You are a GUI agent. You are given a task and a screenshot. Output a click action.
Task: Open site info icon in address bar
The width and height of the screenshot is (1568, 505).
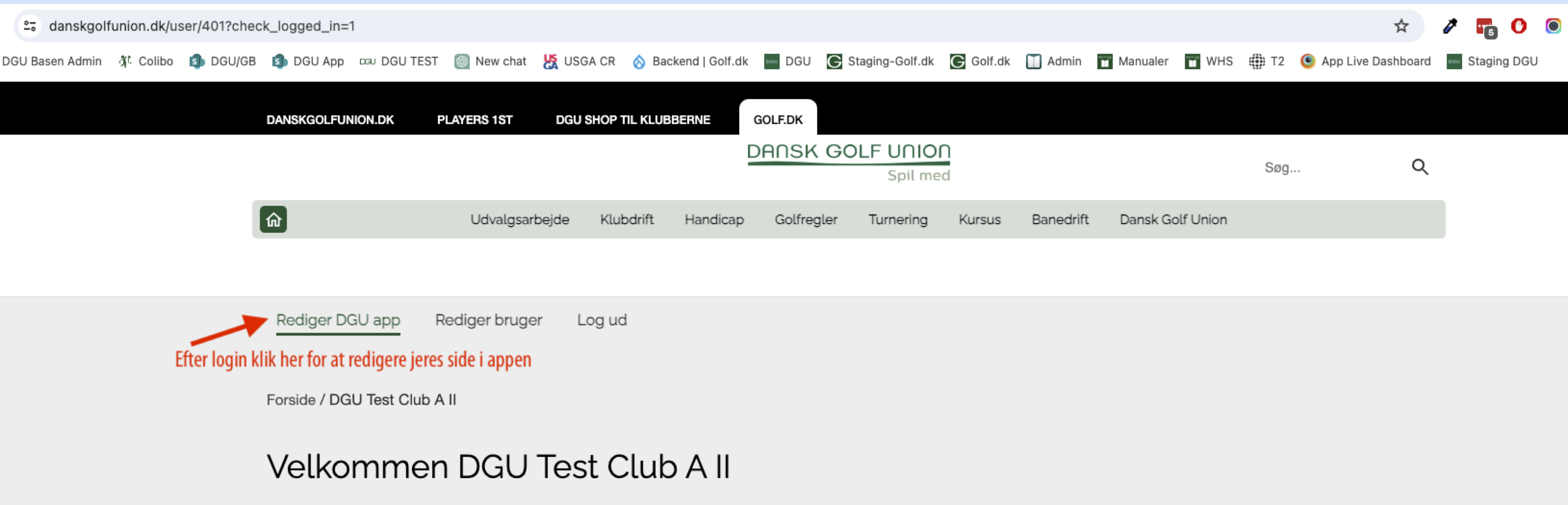[30, 26]
